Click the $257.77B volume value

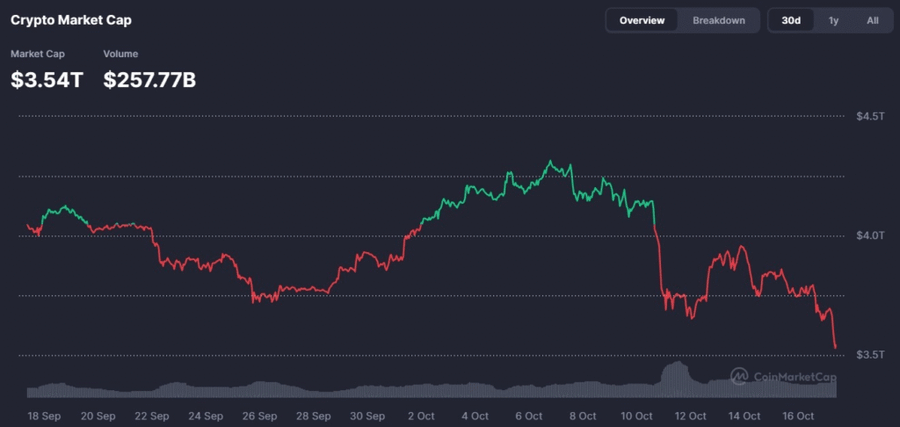coord(149,81)
